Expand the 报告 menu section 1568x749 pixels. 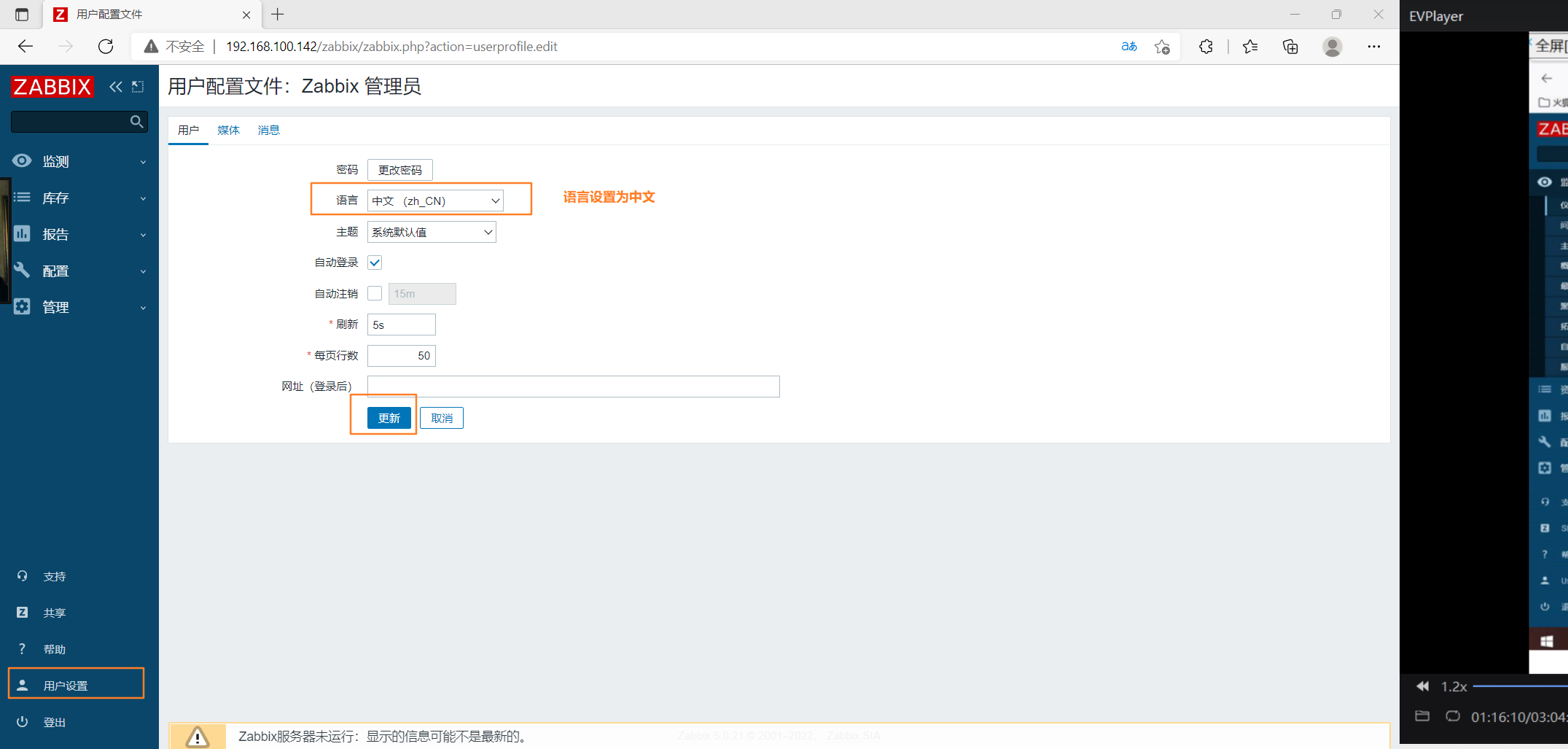tap(79, 234)
